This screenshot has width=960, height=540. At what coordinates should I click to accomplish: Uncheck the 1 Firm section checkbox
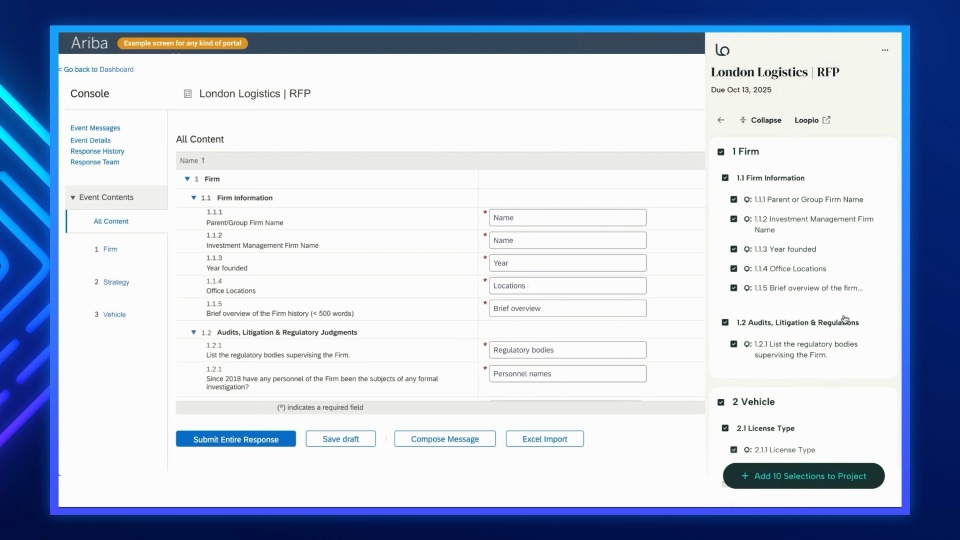pyautogui.click(x=721, y=152)
